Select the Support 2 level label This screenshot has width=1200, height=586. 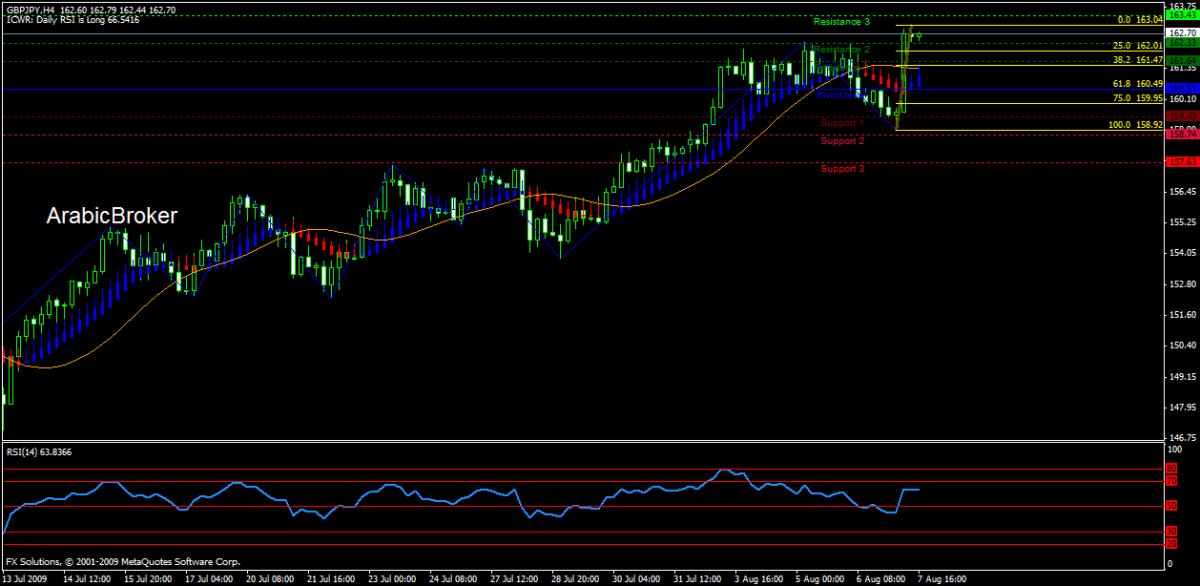click(x=842, y=141)
